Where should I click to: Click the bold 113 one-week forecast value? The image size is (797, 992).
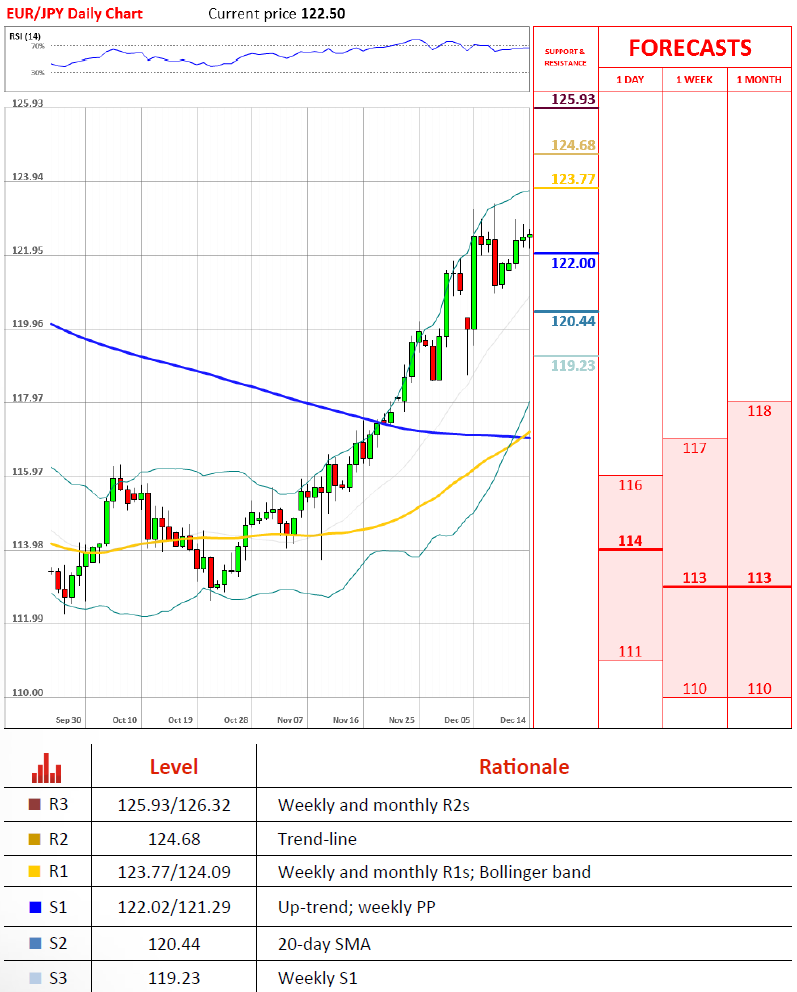695,578
